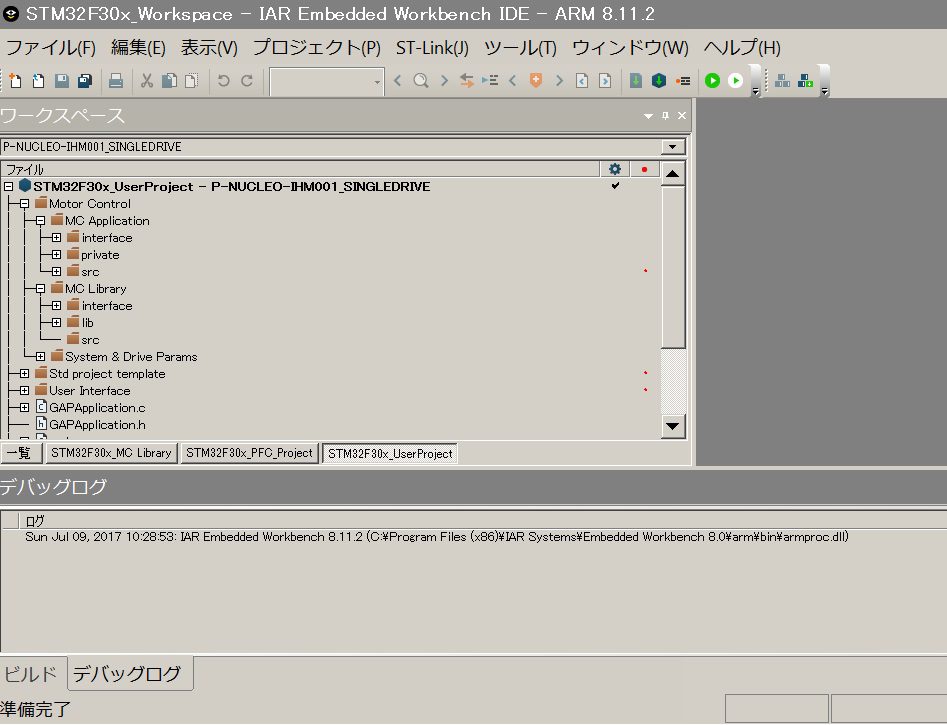947x725 pixels.
Task: Open the ST-Link(J) menu
Action: [x=432, y=48]
